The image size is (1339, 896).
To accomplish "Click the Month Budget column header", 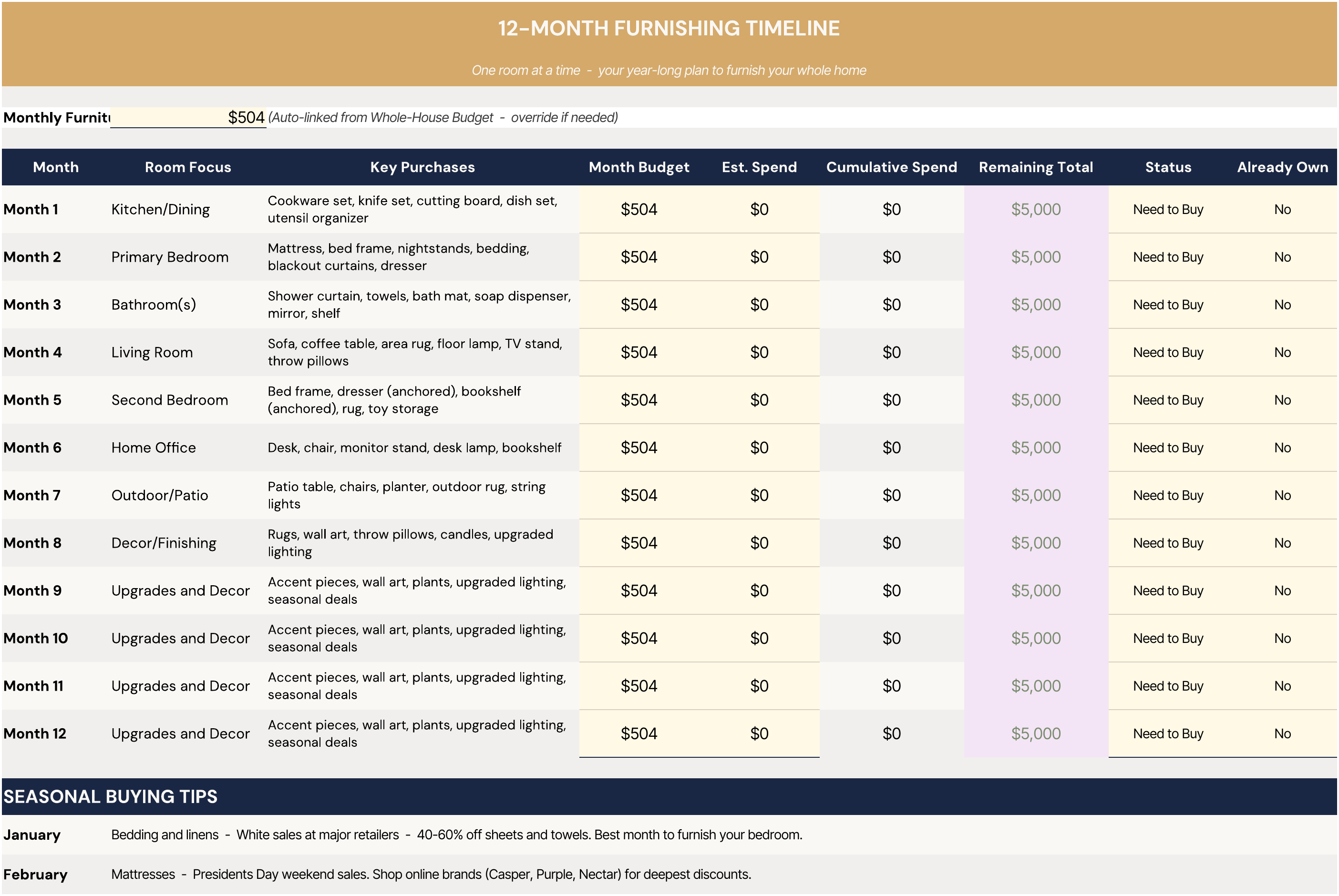I will pos(639,167).
